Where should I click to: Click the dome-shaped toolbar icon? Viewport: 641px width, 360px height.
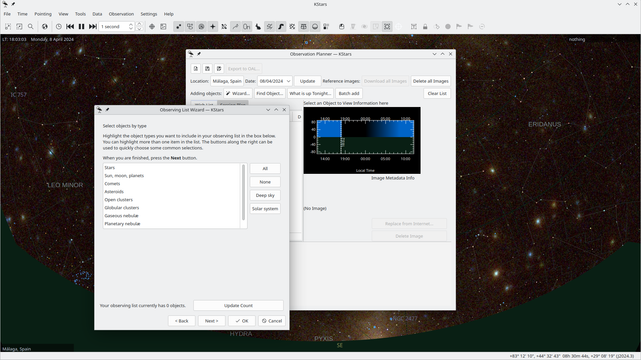coord(341,27)
